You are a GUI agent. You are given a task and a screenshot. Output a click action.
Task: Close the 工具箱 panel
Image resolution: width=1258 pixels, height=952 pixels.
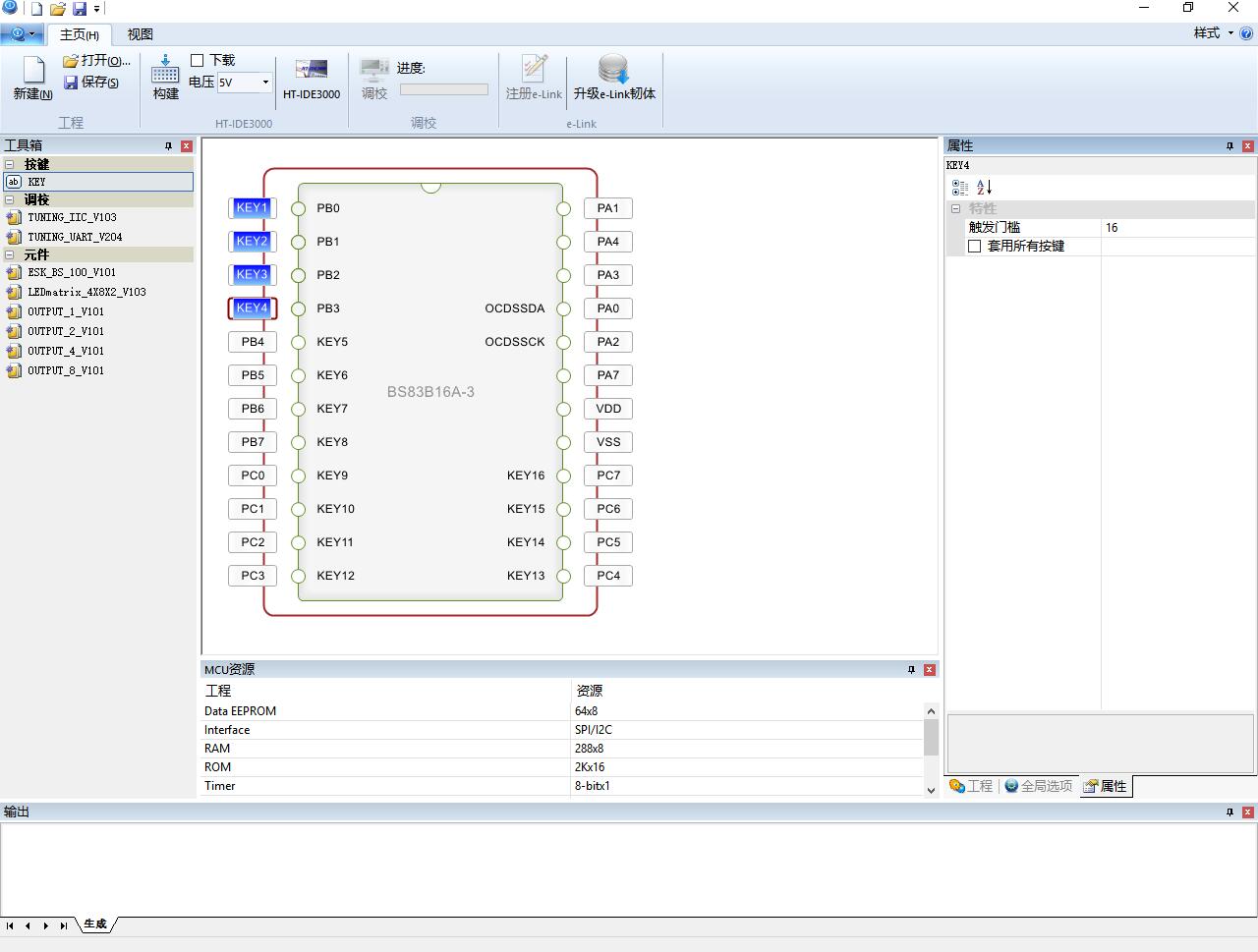click(x=186, y=145)
